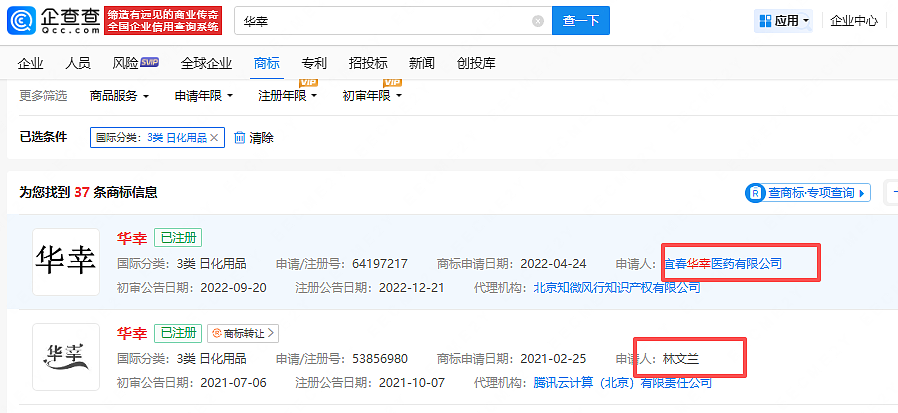Click application date 2021-02-25
The image size is (898, 413).
point(553,359)
